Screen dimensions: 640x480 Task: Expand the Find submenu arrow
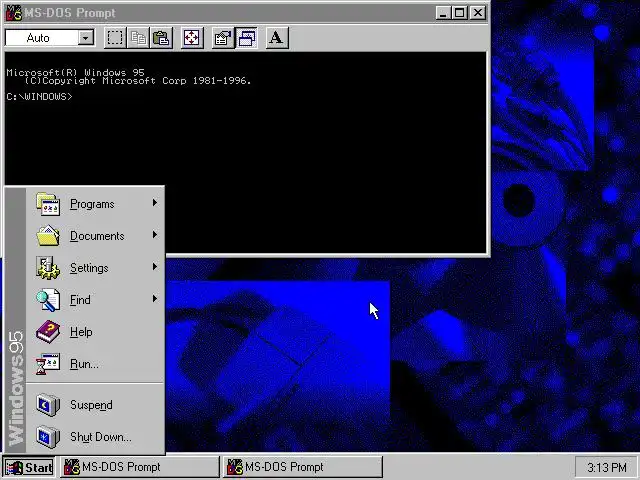pos(155,299)
